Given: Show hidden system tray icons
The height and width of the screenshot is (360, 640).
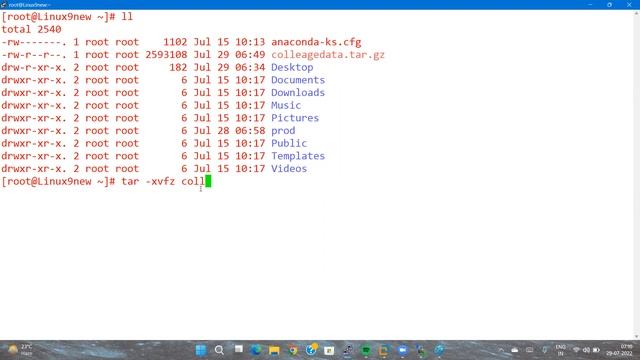Looking at the screenshot, I should [x=502, y=350].
